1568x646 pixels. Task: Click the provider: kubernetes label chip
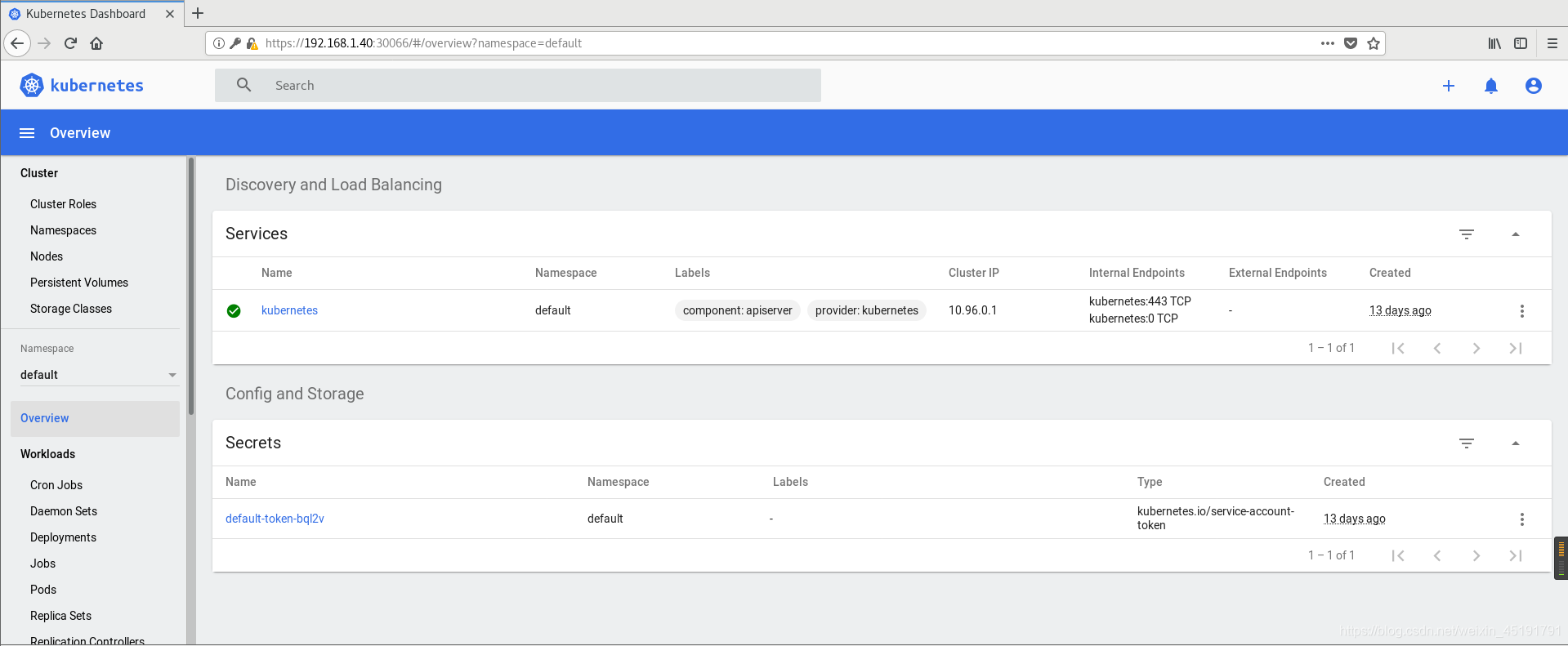(x=867, y=310)
